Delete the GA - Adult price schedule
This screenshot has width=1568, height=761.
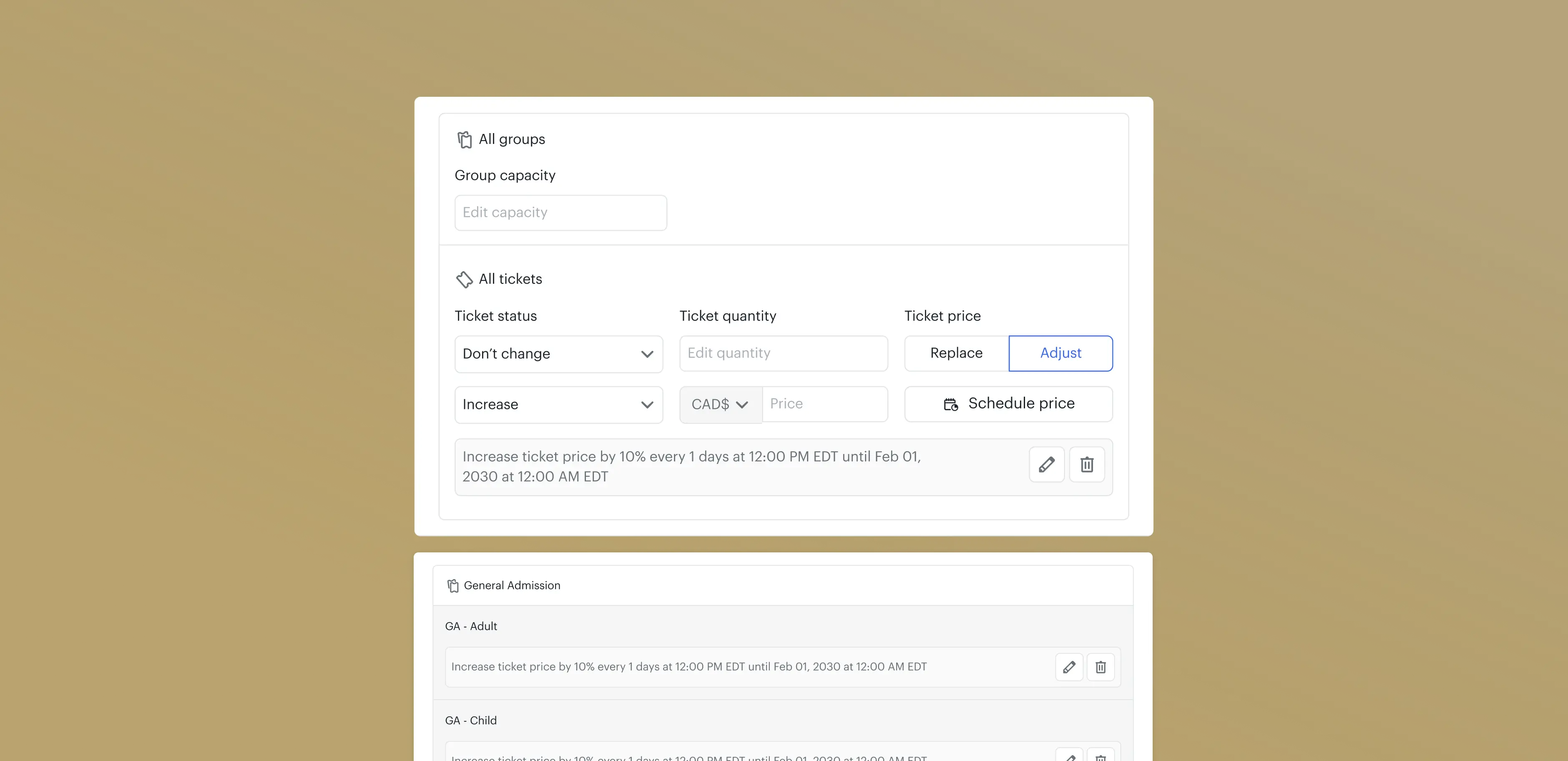coord(1100,667)
